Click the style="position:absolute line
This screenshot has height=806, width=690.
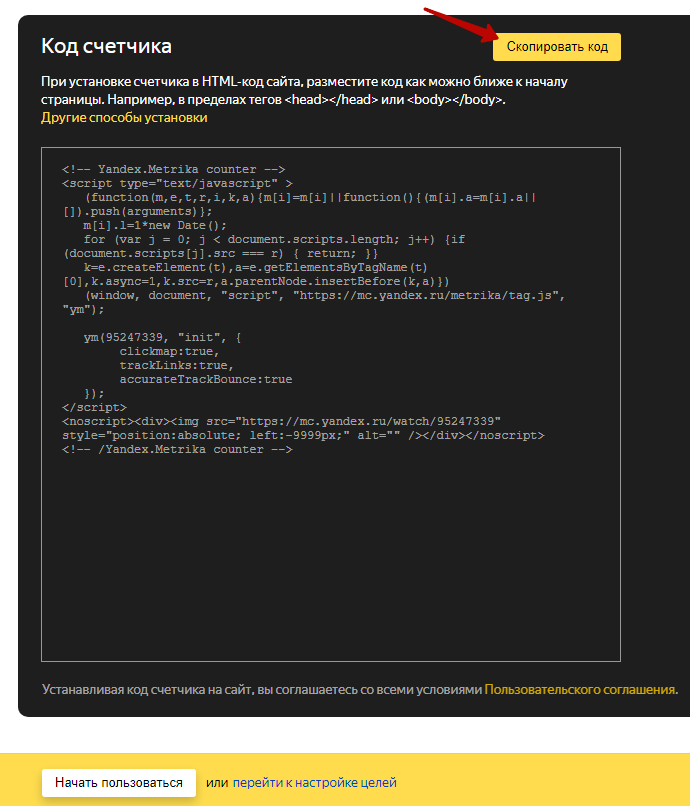(x=303, y=435)
